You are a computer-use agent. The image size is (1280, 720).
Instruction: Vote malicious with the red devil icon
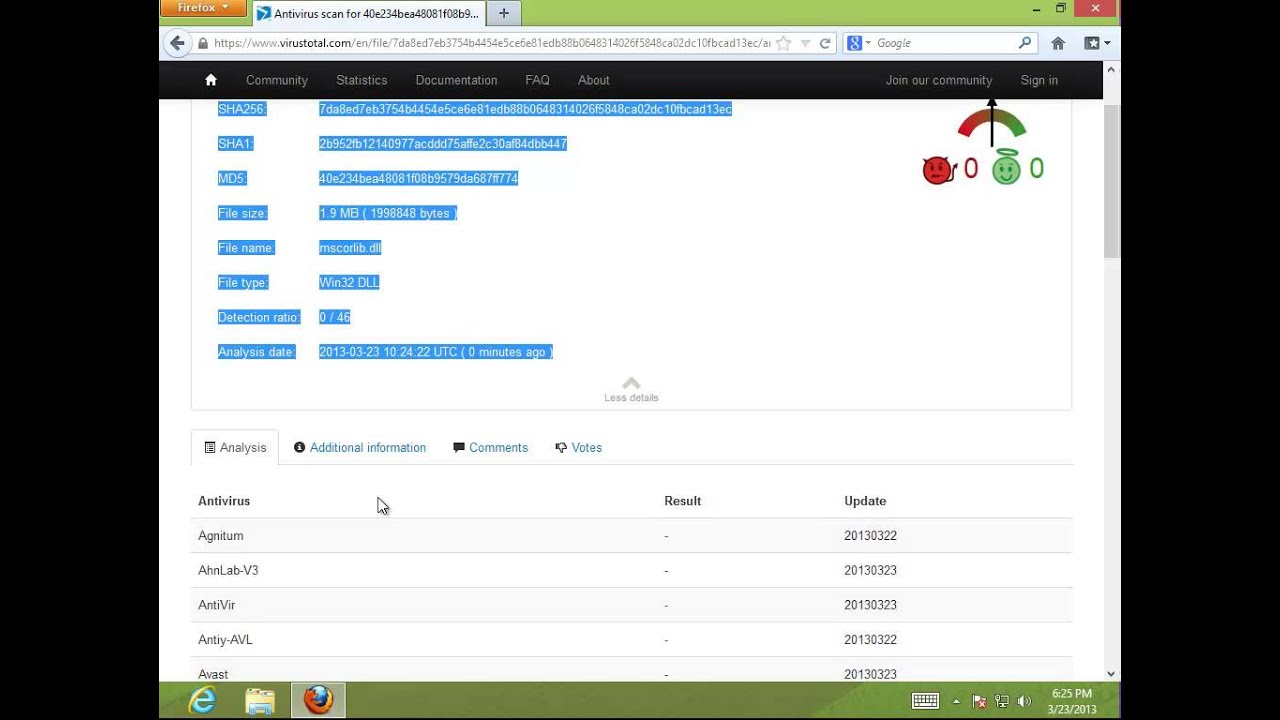(x=939, y=170)
